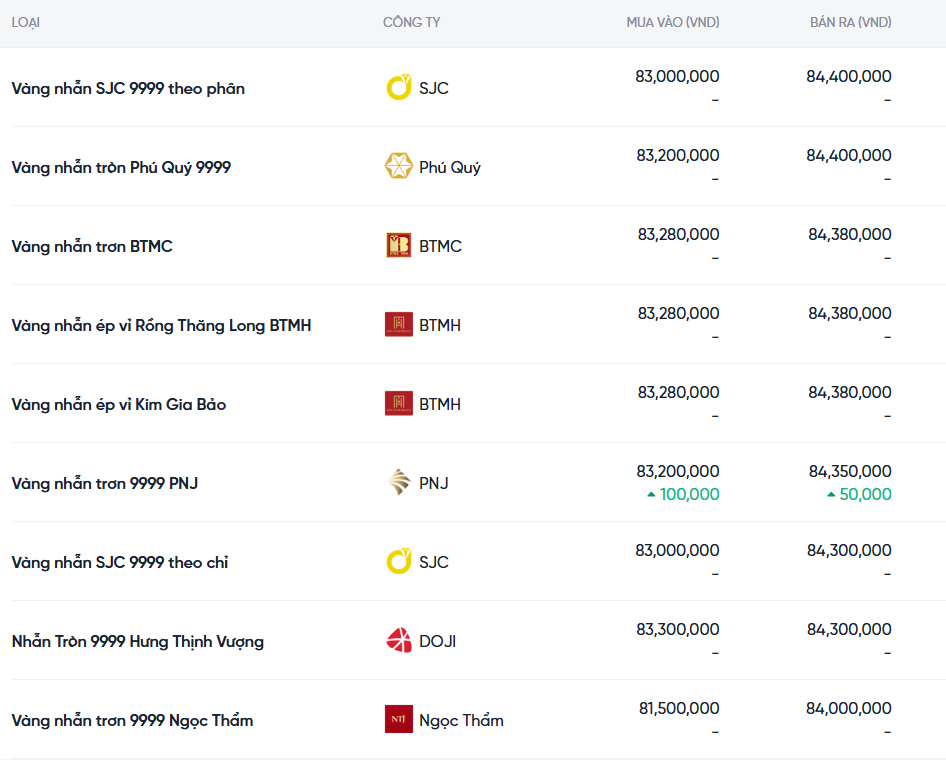Open 'Vàng nhẫn trơn 9999 PNJ' details
This screenshot has width=946, height=760.
coord(105,483)
